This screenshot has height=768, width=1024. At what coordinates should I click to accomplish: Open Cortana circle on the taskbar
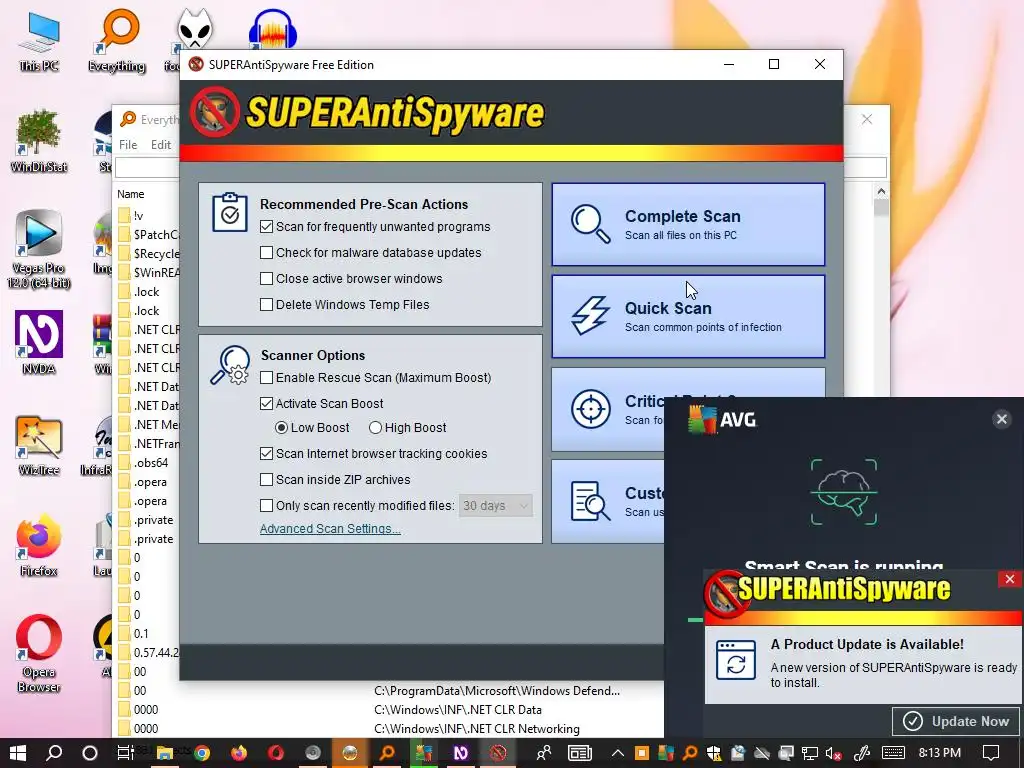(90, 753)
